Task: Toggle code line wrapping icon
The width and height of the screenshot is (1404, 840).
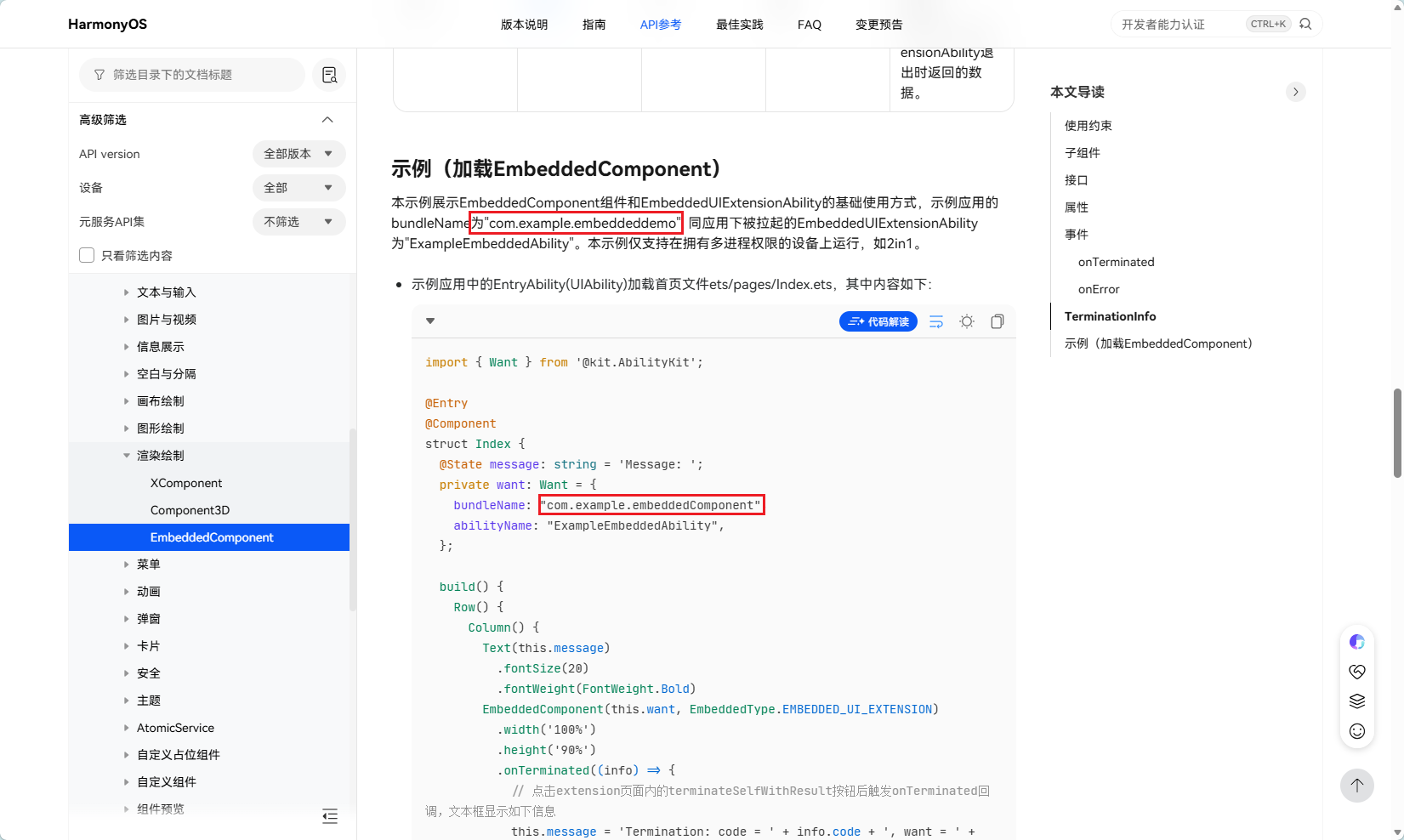Action: (936, 321)
